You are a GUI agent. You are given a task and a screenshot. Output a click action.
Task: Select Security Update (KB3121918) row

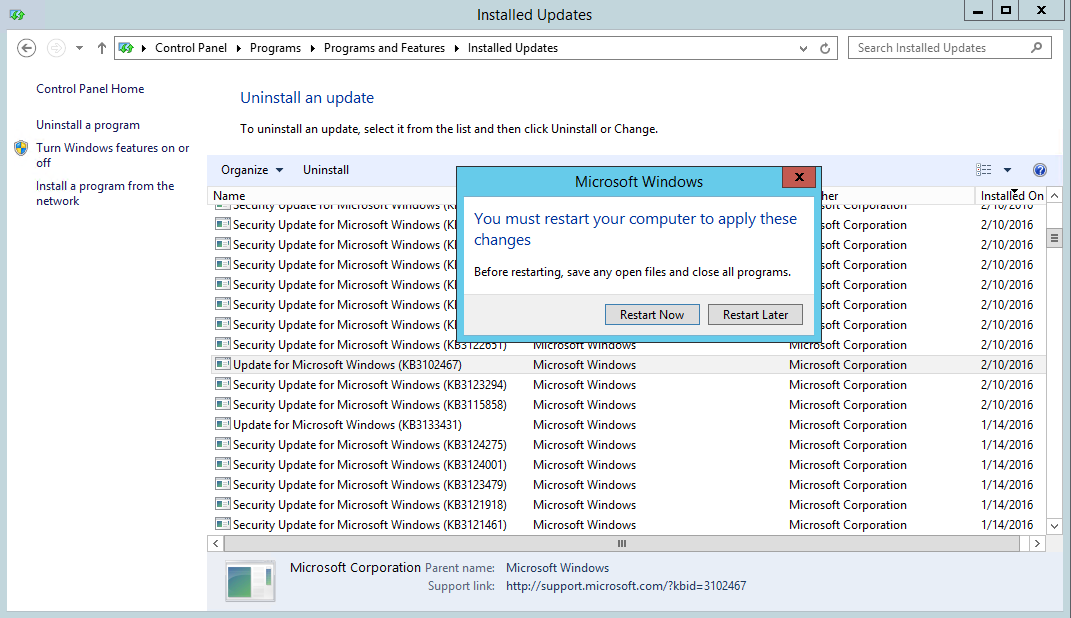point(628,505)
